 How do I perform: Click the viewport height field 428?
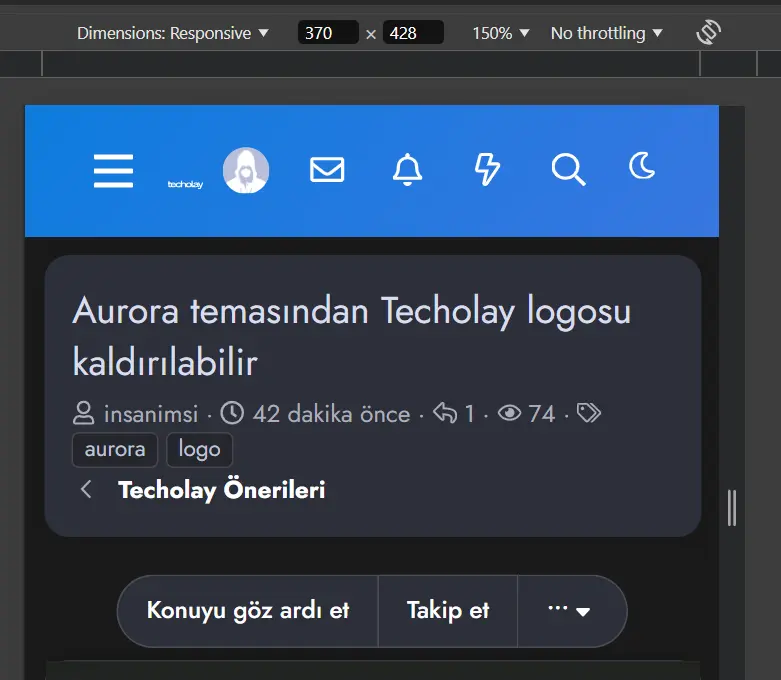point(413,33)
